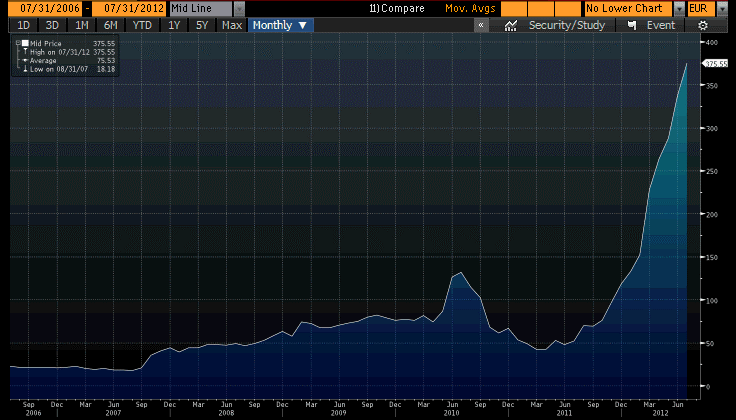
Task: Select the 6M range tab
Action: [x=110, y=25]
